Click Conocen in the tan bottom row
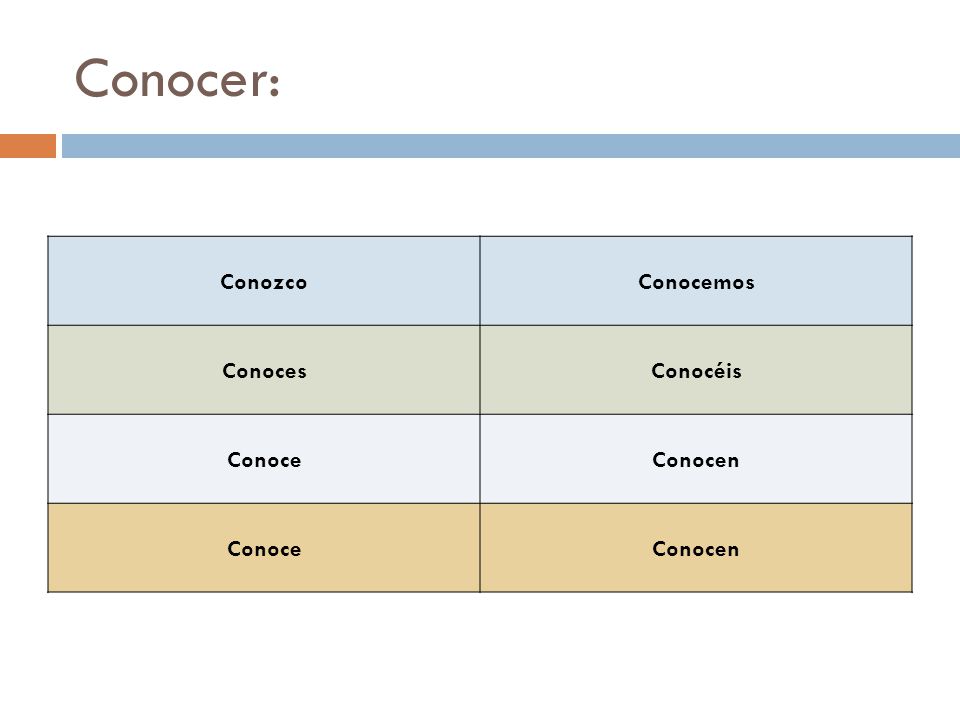This screenshot has width=960, height=720. pyautogui.click(x=696, y=549)
